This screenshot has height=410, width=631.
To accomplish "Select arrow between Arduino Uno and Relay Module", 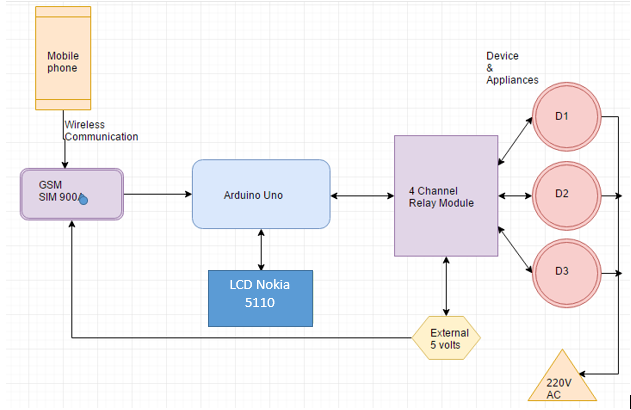I will [362, 196].
